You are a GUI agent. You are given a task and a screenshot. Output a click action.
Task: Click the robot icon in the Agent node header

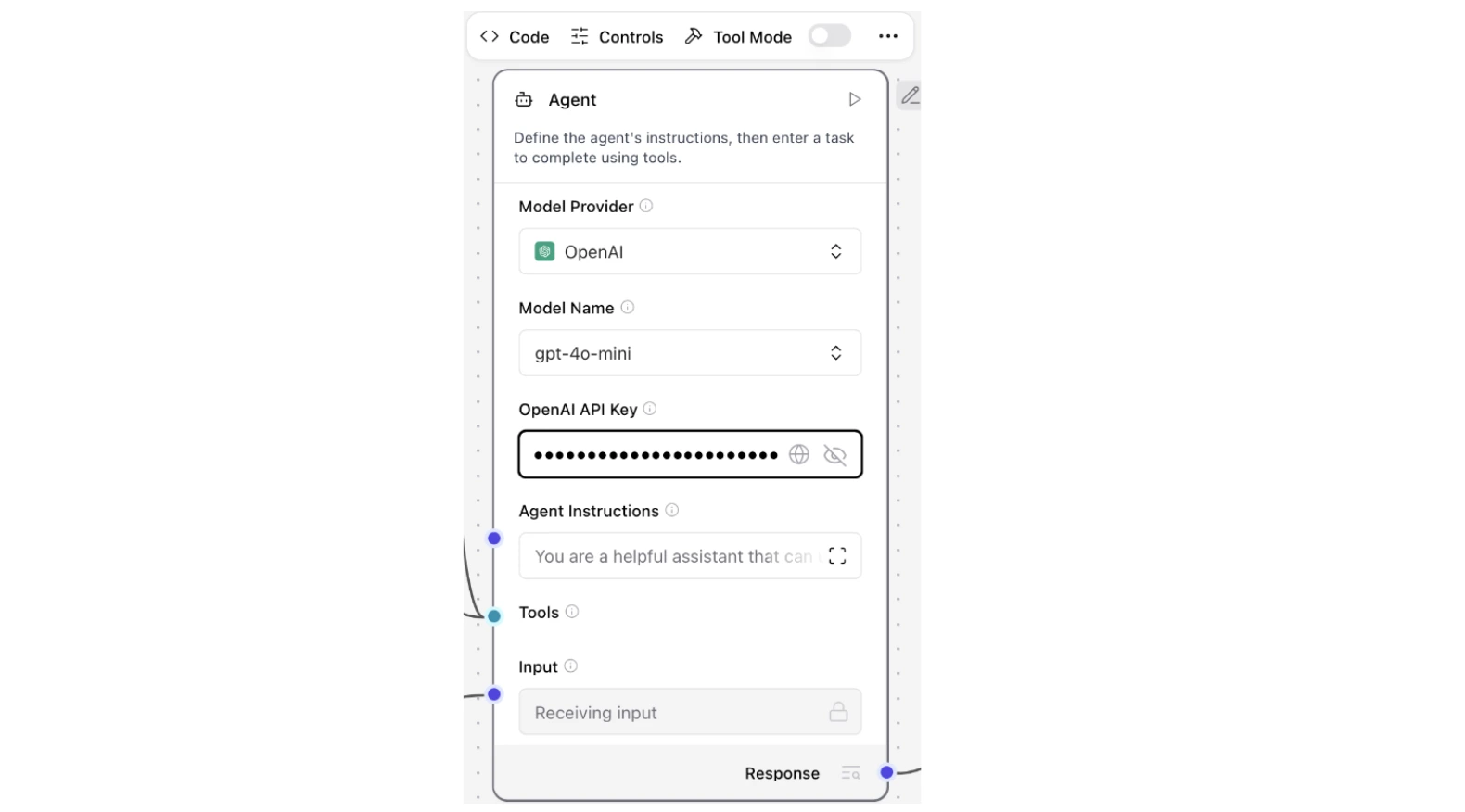click(x=524, y=99)
